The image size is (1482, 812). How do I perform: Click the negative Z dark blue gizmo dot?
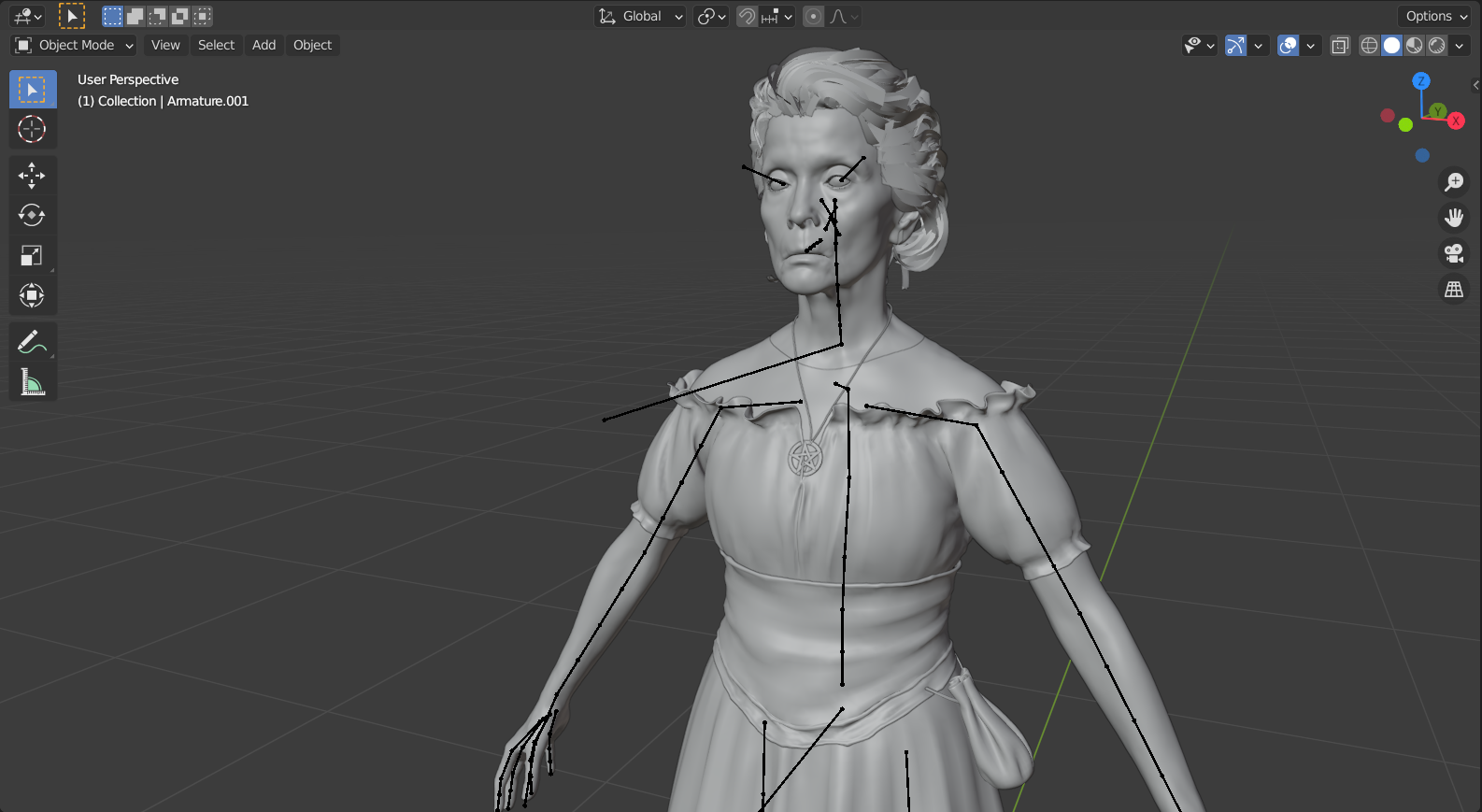click(1422, 156)
